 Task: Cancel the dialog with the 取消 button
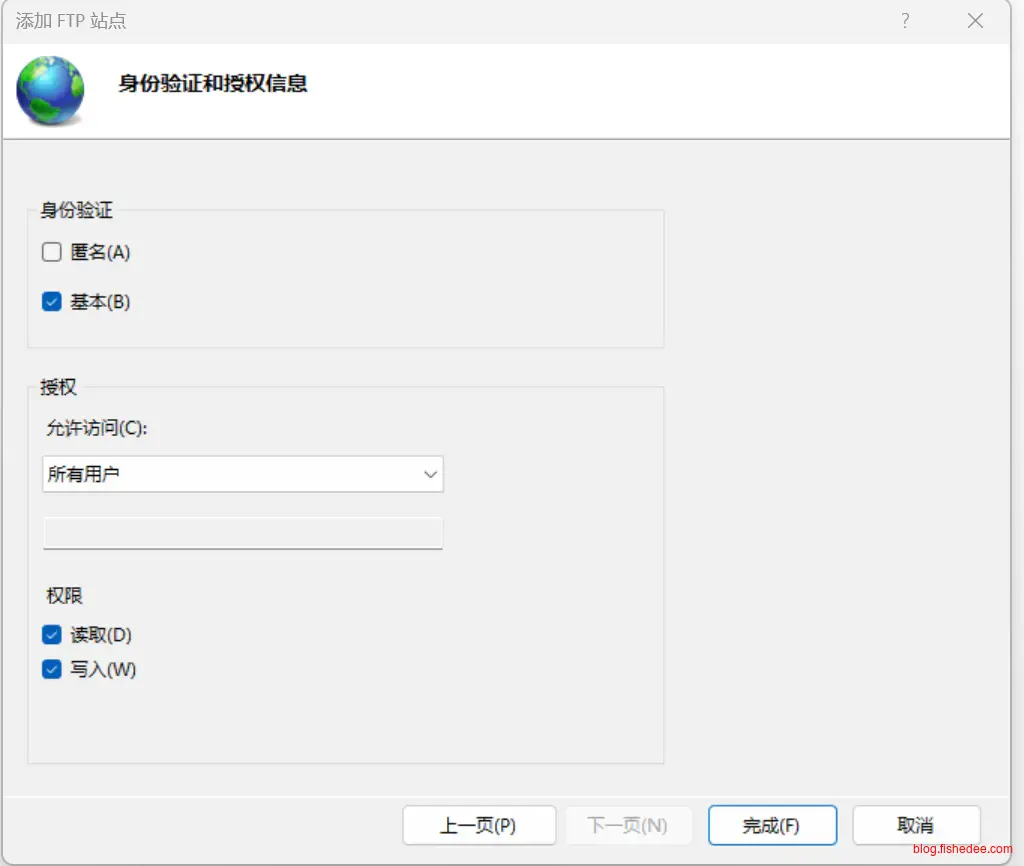click(915, 826)
